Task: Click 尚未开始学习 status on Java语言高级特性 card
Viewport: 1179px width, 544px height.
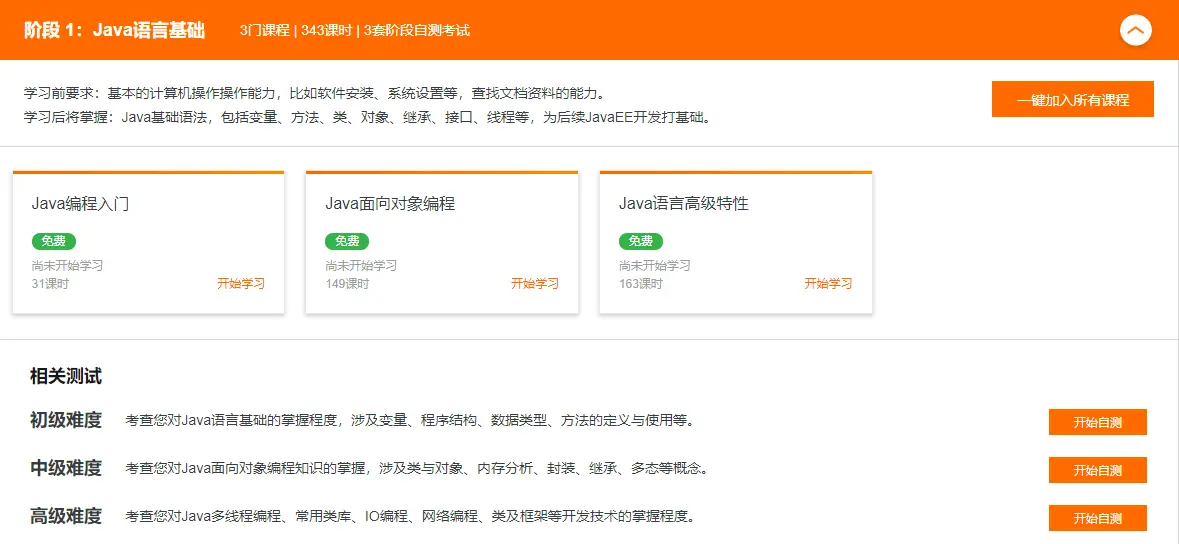Action: [655, 266]
